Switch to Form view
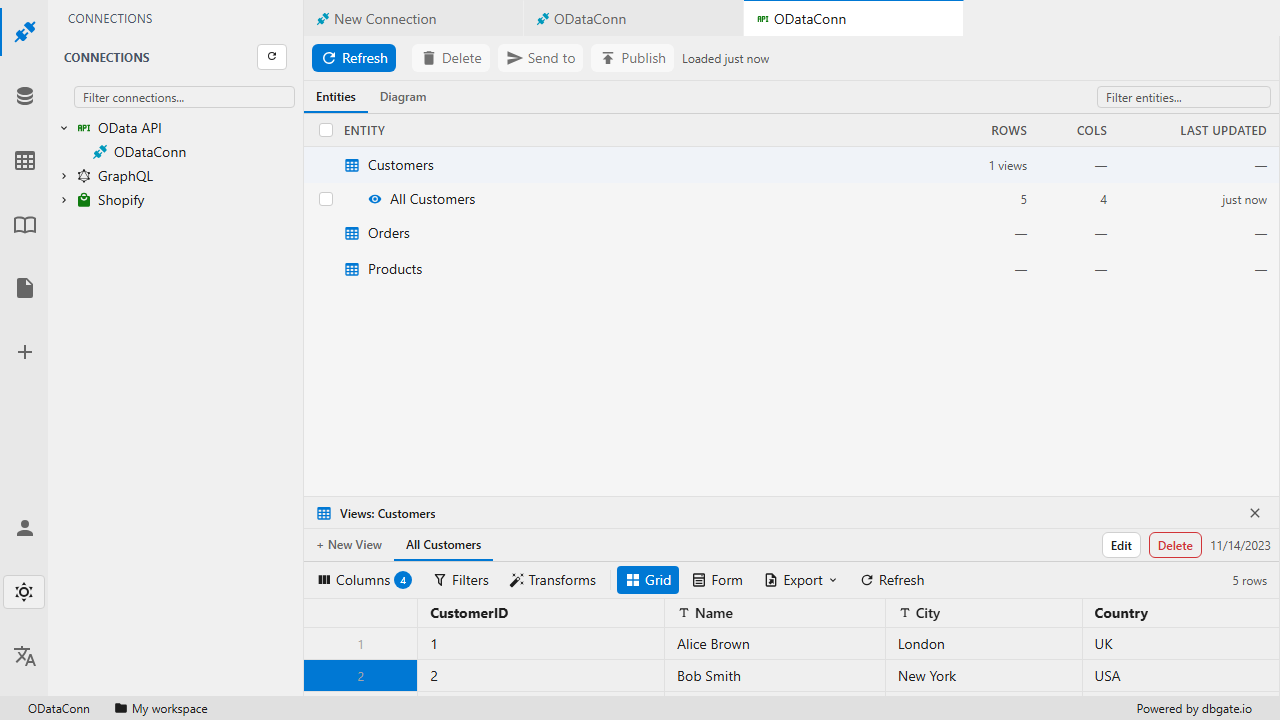Viewport: 1280px width, 720px height. [718, 580]
